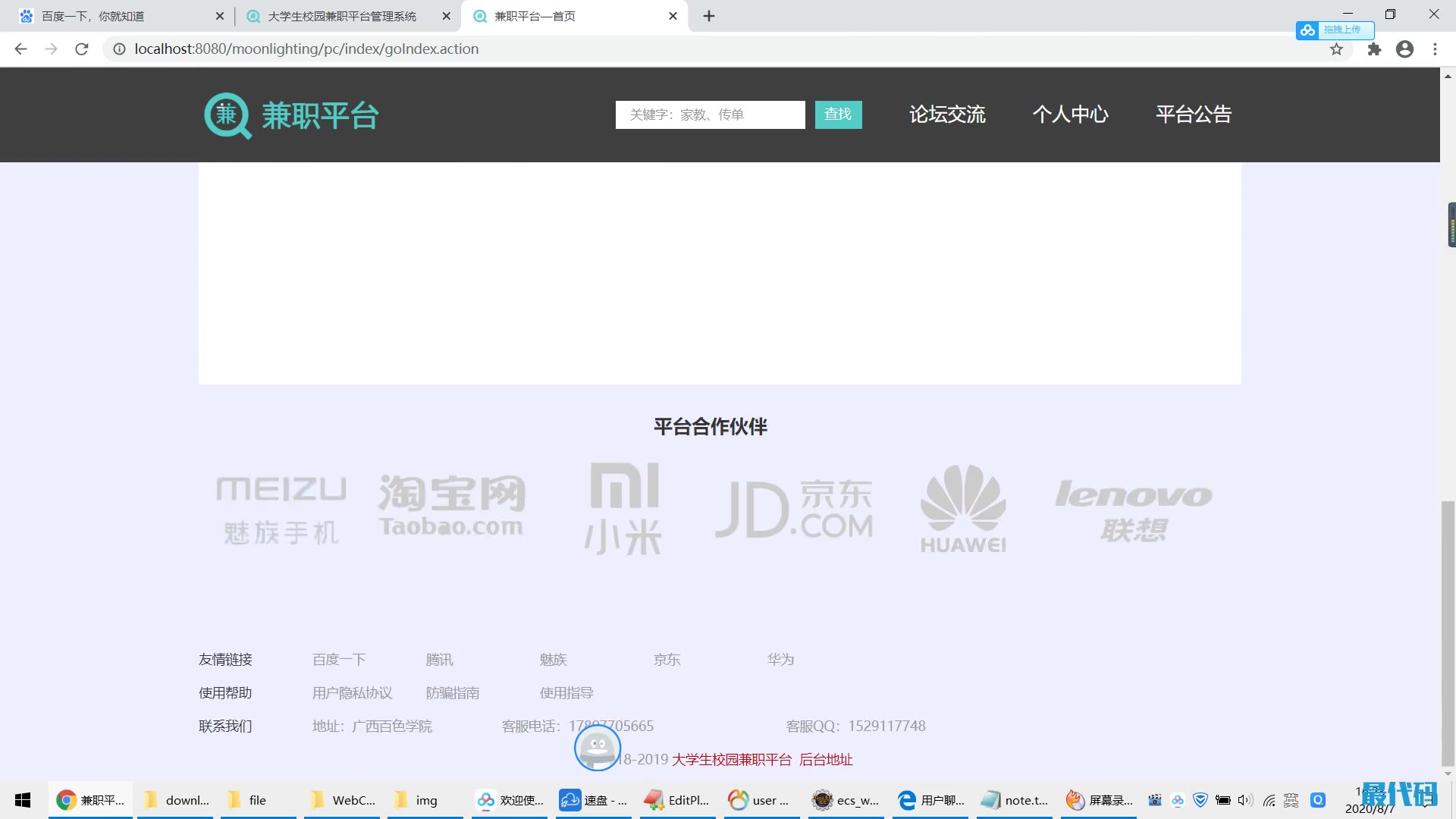
Task: Click 后台地址 footer link
Action: click(826, 760)
